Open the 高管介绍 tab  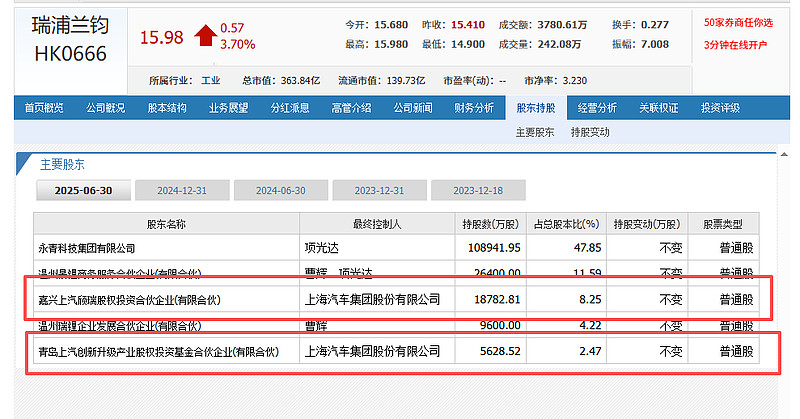(x=352, y=108)
